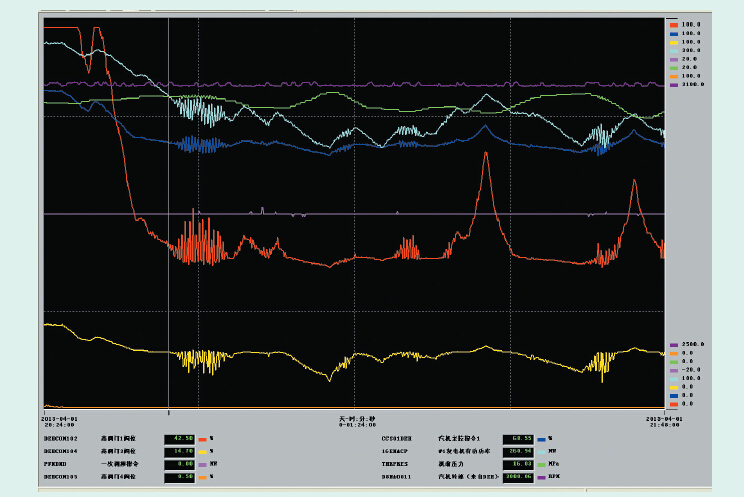Click the time span label 0-01:24:00
Image resolution: width=744 pixels, height=497 pixels.
pyautogui.click(x=357, y=423)
